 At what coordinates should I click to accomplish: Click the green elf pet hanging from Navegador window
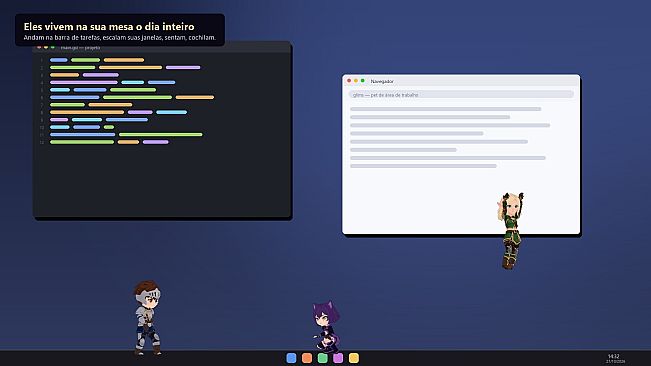(x=511, y=230)
